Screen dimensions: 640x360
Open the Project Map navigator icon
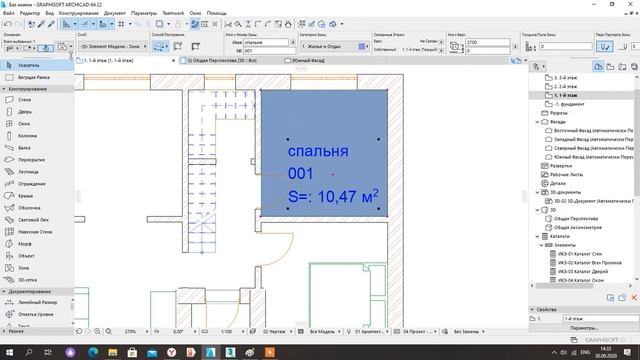598,67
